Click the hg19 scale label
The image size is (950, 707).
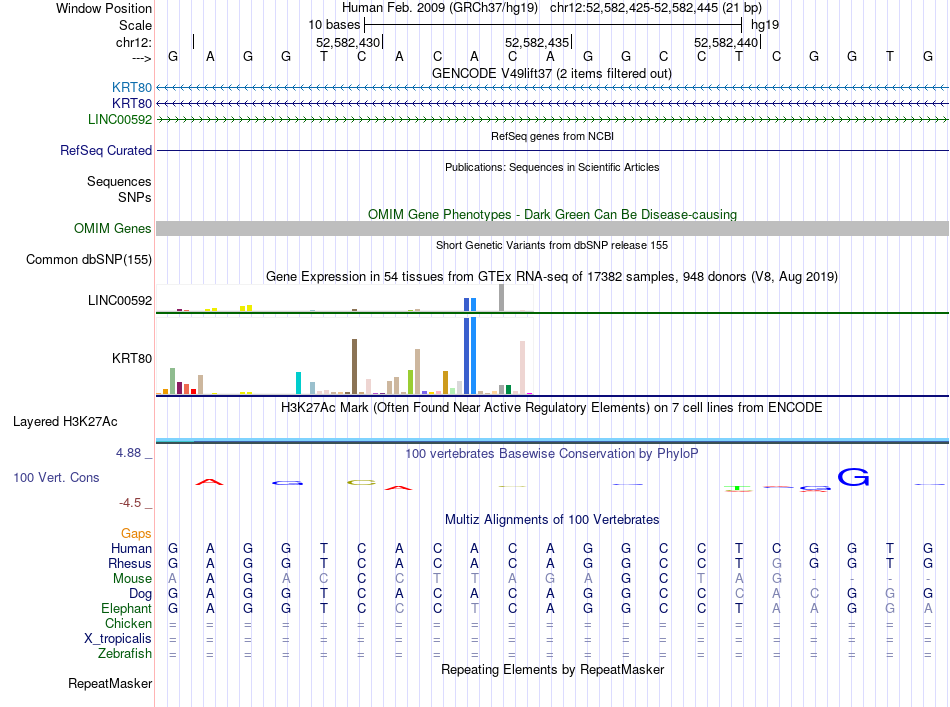click(x=765, y=25)
